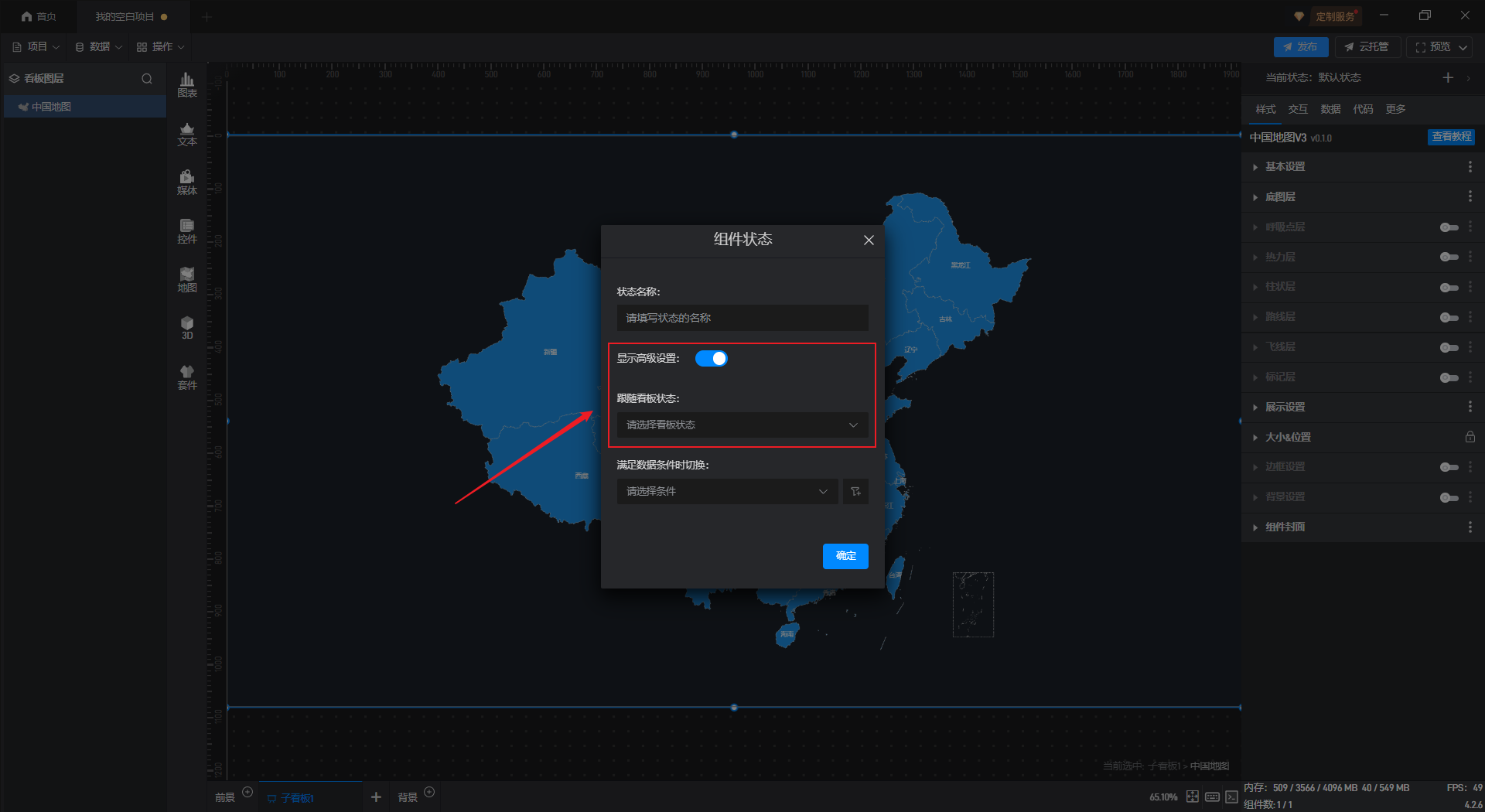Screen dimensions: 1485x812
Task: Open the 图表 (chart) component category
Action: (x=187, y=85)
